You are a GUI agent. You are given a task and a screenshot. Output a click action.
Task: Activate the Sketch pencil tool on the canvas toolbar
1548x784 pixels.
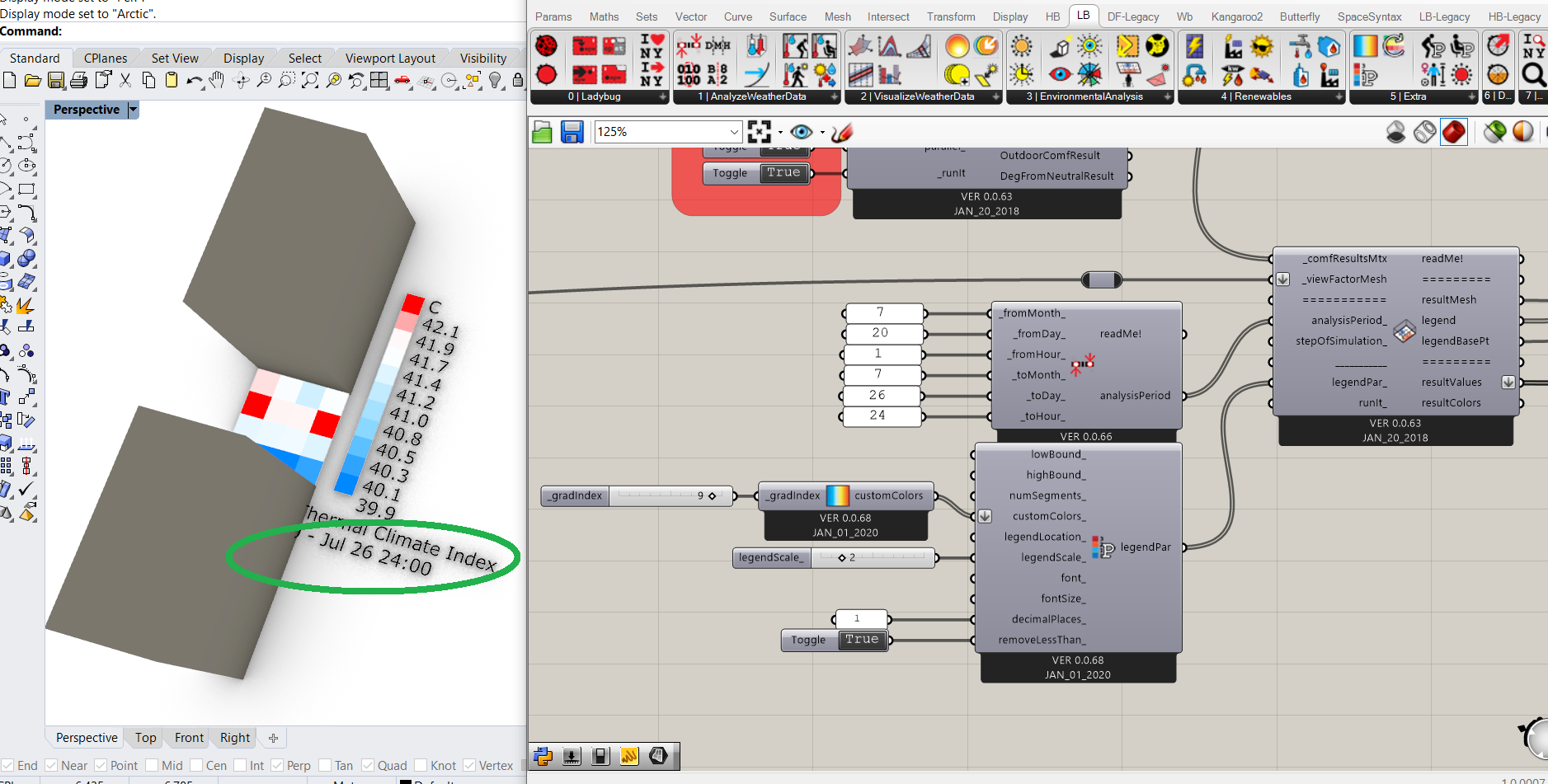(x=841, y=132)
